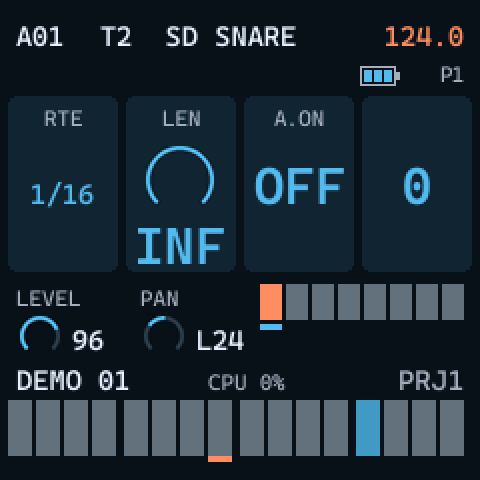Select the eighth (last) page block
480x480 pixels.
(453, 302)
